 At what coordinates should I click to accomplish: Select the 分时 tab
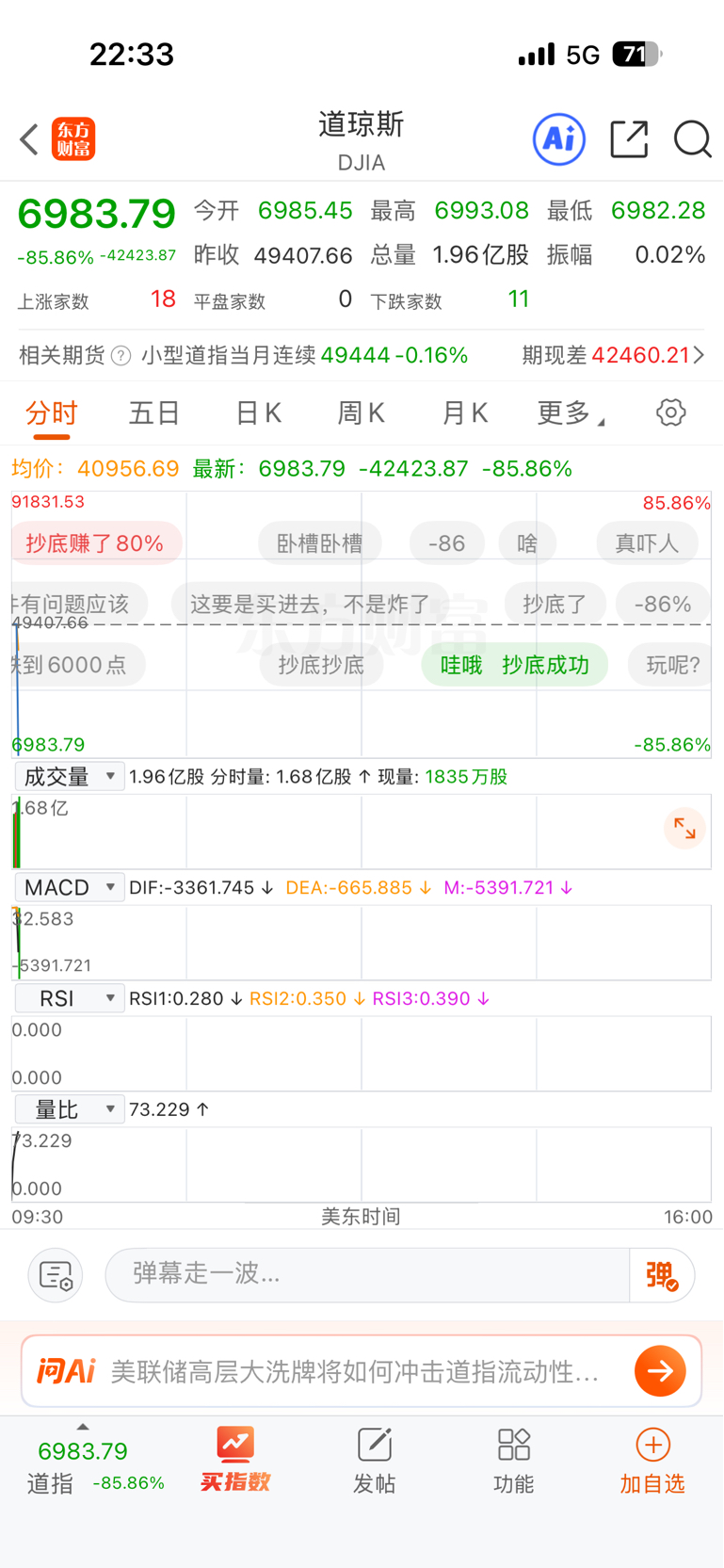[51, 412]
